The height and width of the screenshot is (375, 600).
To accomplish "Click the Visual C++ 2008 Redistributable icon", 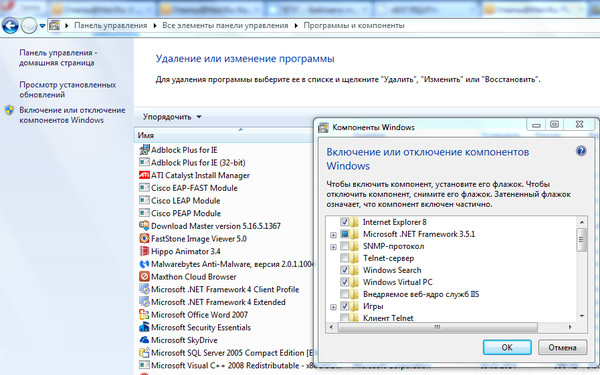I will [x=144, y=365].
